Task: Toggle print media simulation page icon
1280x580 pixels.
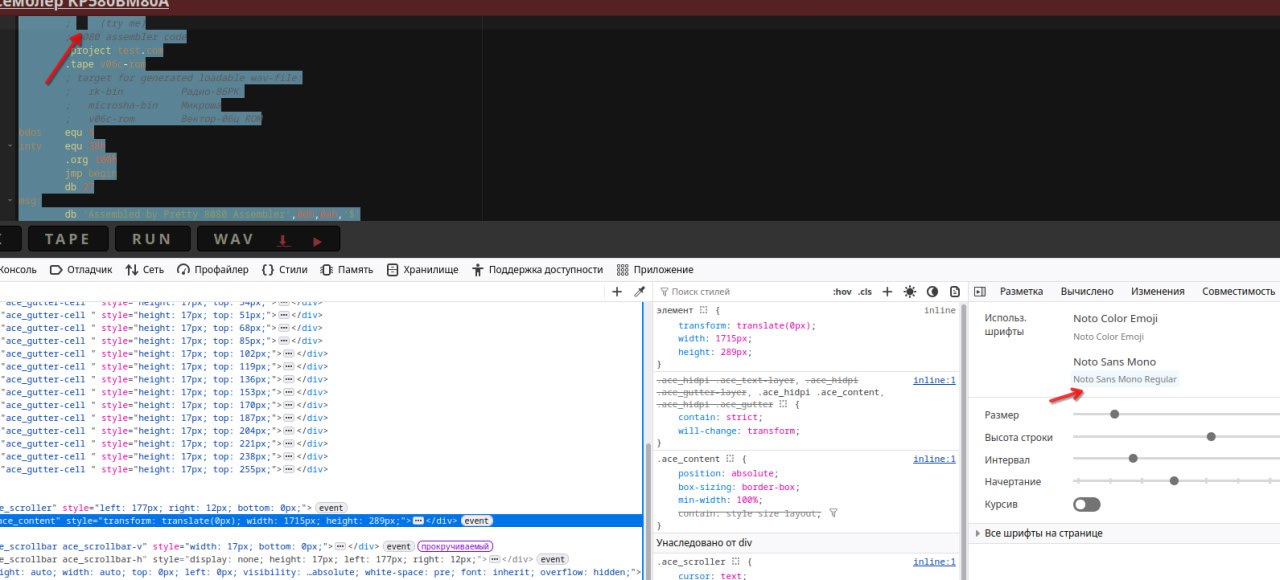Action: [955, 292]
